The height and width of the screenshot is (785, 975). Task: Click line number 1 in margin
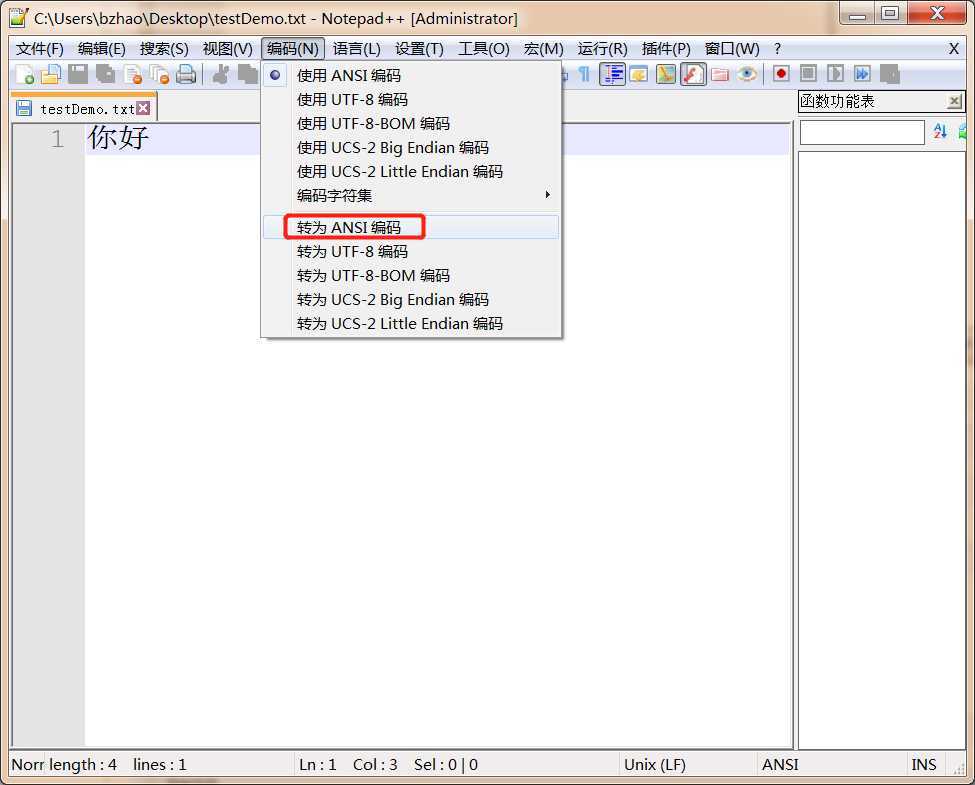click(57, 139)
